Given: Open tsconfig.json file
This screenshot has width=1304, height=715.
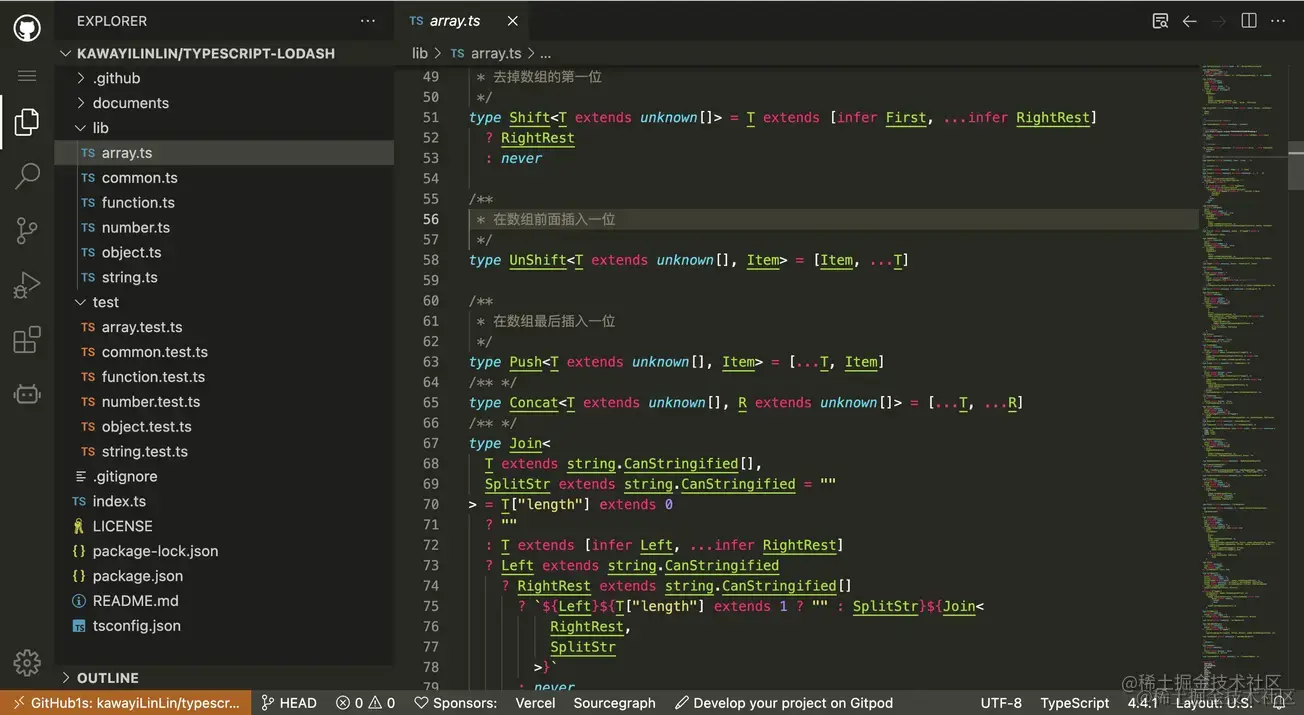Looking at the screenshot, I should [x=224, y=626].
